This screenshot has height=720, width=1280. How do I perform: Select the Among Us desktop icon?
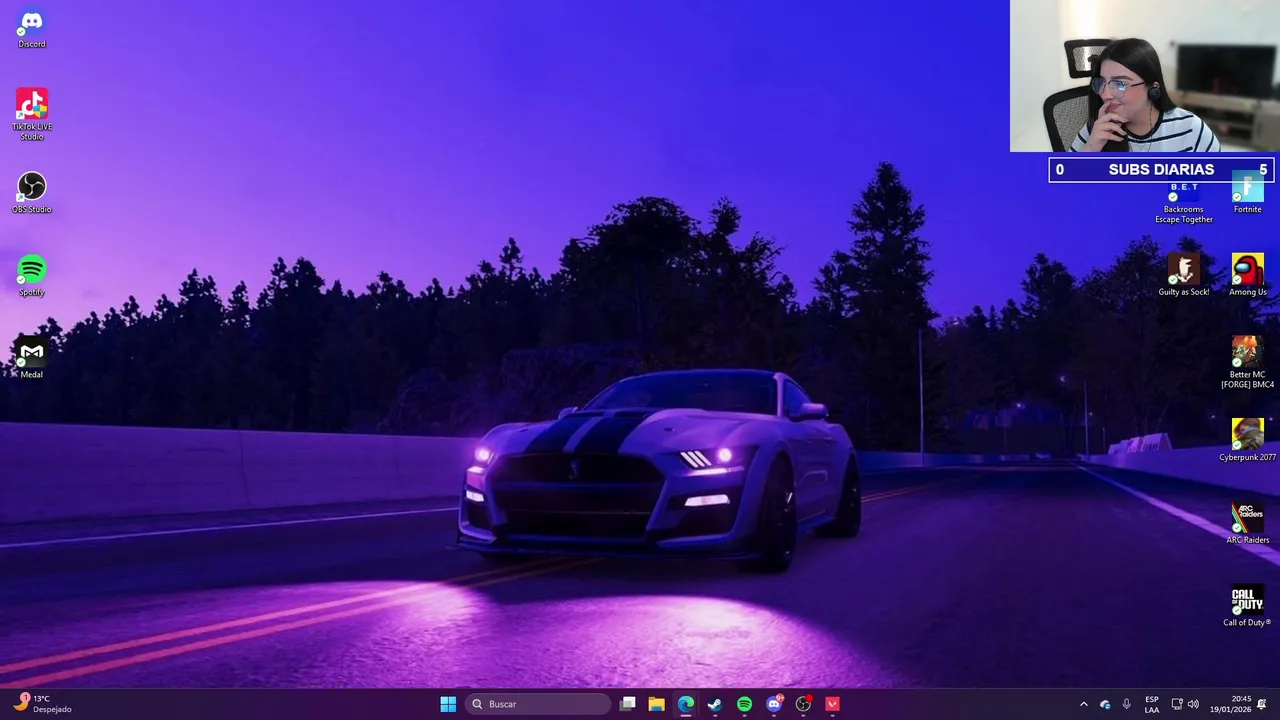[1247, 276]
